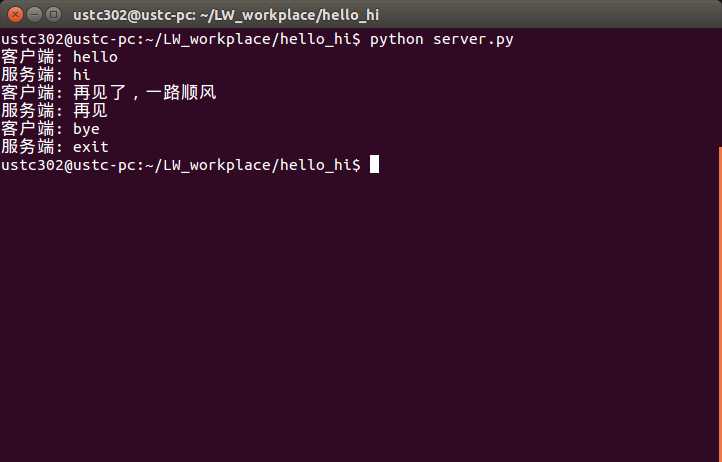Click the '客户端: hello' output line
Viewport: 722px width, 462px height.
(x=59, y=57)
